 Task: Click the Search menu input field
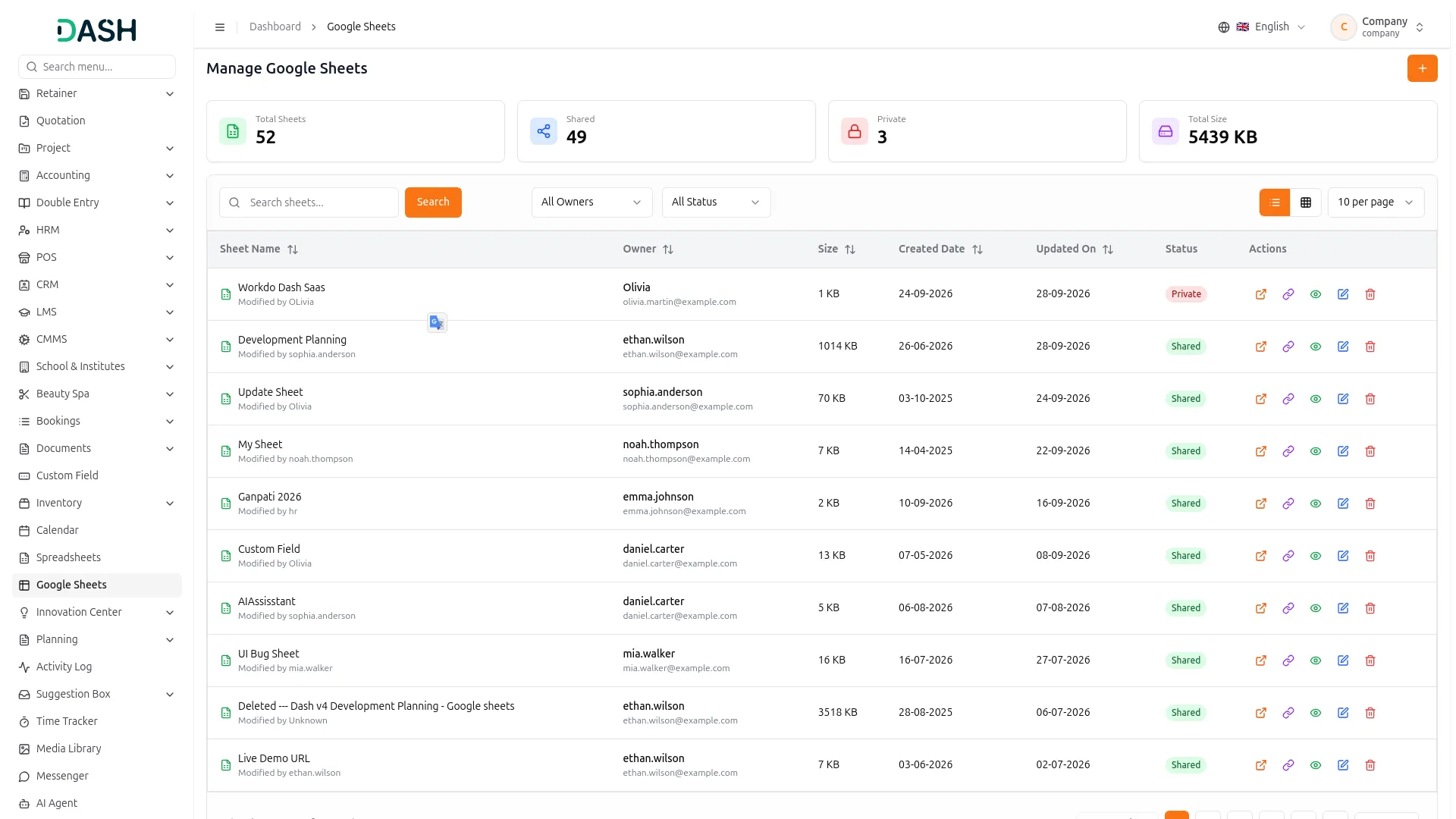(x=97, y=67)
